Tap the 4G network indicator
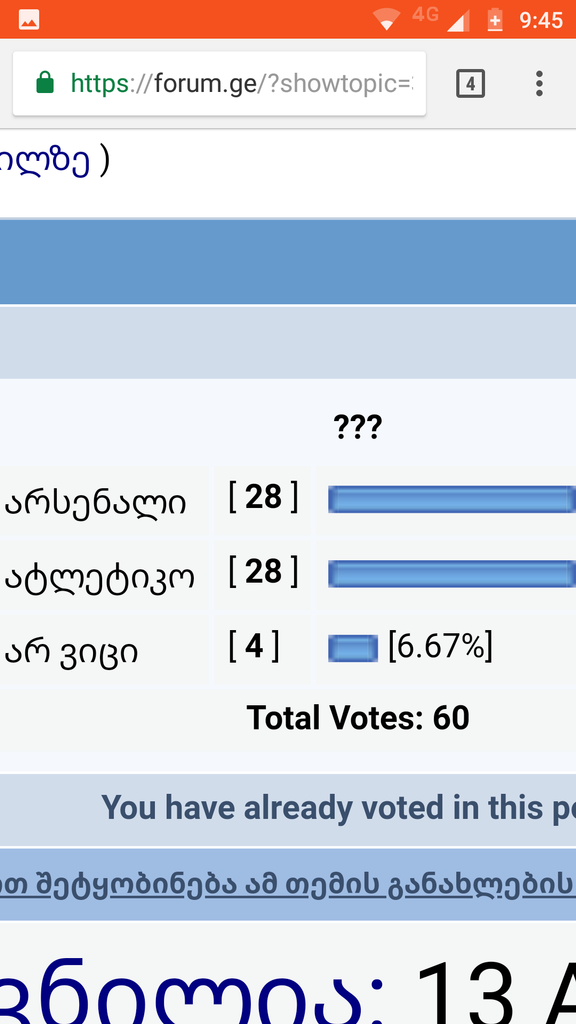The width and height of the screenshot is (576, 1024). pos(425,14)
